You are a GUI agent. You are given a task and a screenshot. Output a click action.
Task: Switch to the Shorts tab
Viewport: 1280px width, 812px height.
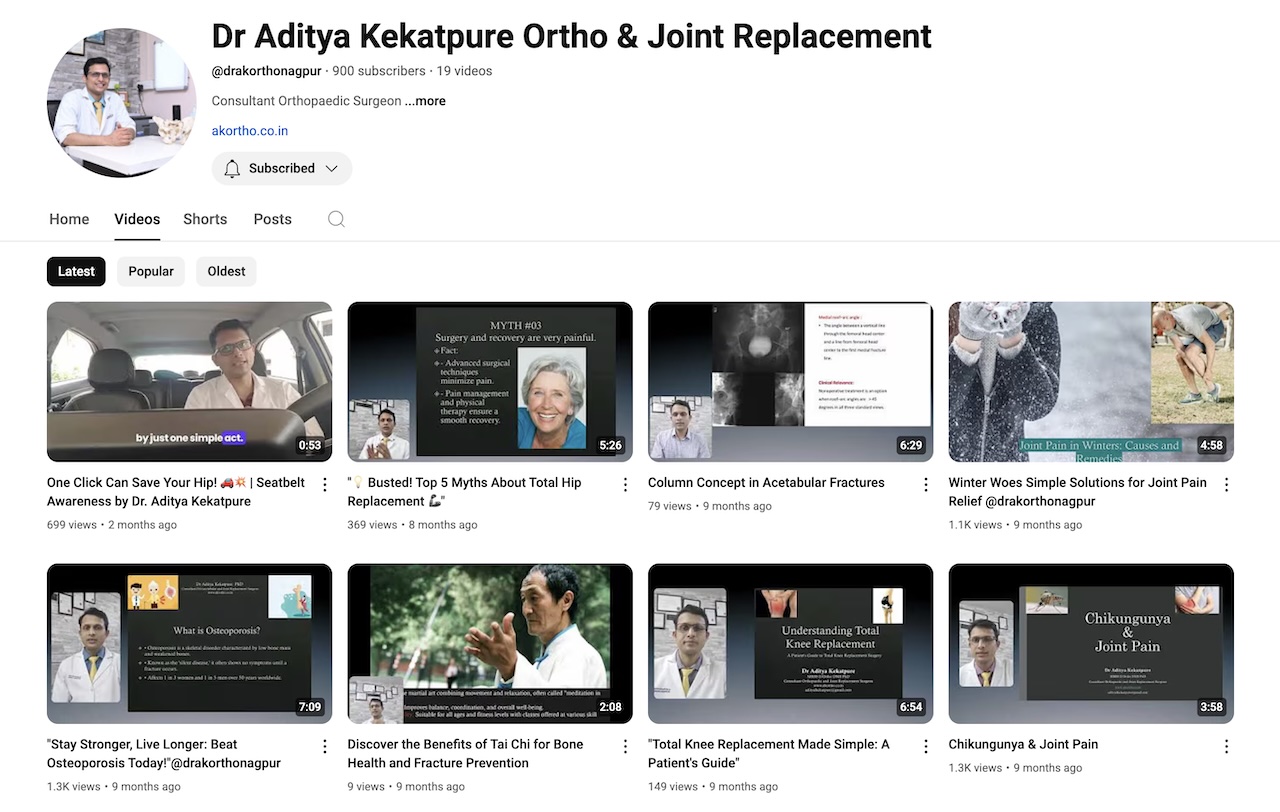point(205,219)
